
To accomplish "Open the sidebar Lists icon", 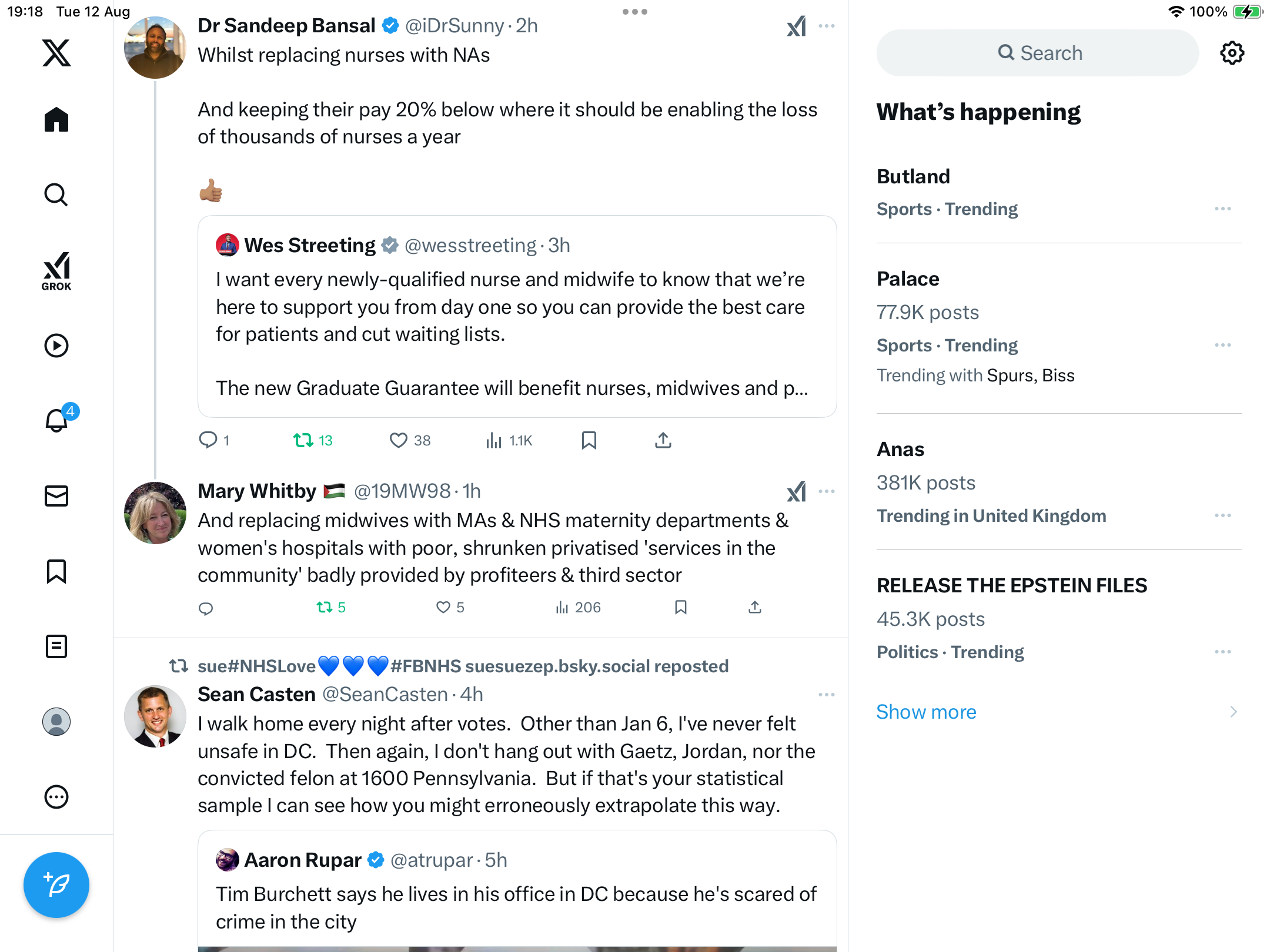I will pos(56,646).
